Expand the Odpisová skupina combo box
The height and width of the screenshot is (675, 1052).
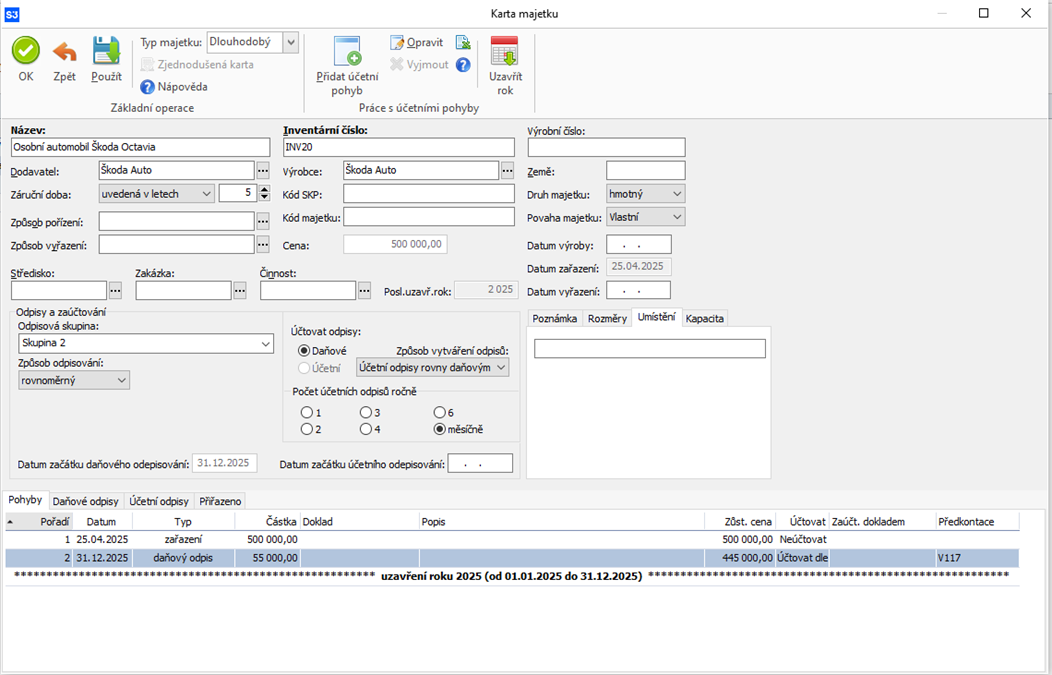[265, 343]
